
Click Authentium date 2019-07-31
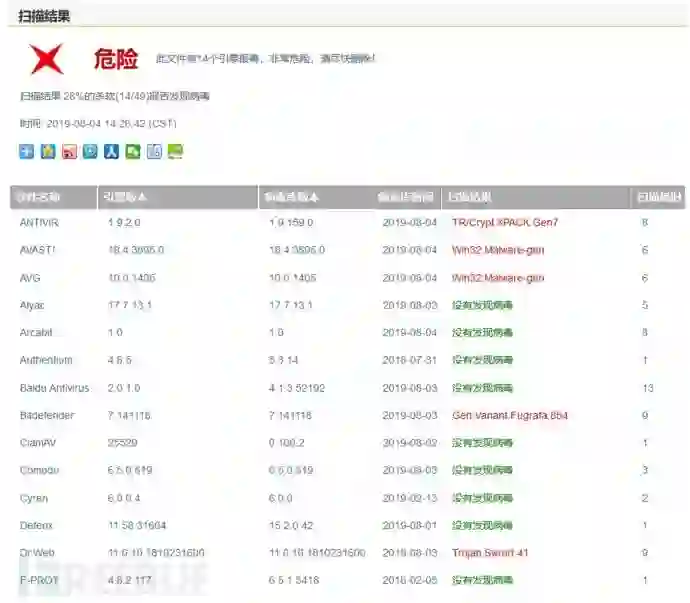pyautogui.click(x=410, y=360)
